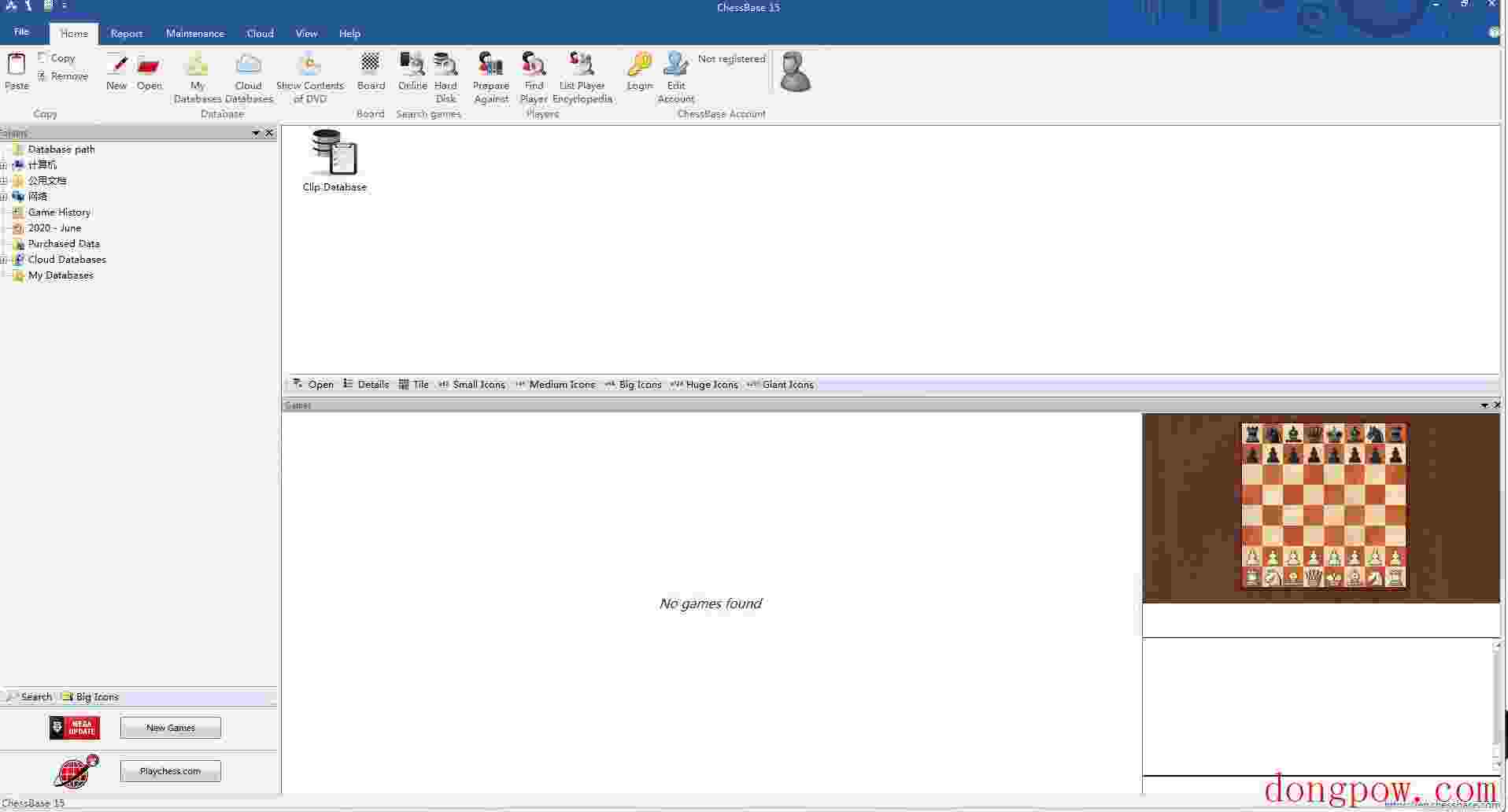The height and width of the screenshot is (812, 1508).
Task: Select 2020 - June tree entry
Action: pos(47,228)
